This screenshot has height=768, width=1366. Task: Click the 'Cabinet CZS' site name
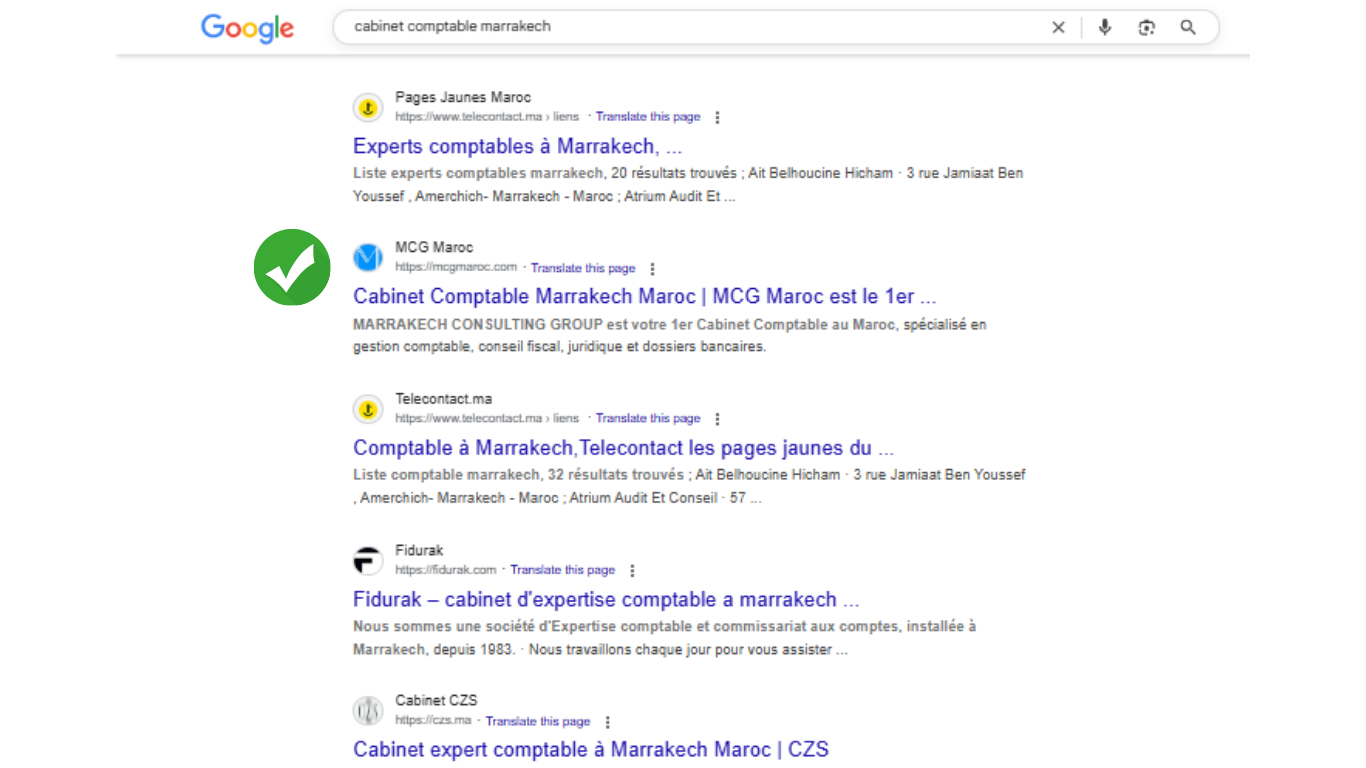tap(436, 700)
